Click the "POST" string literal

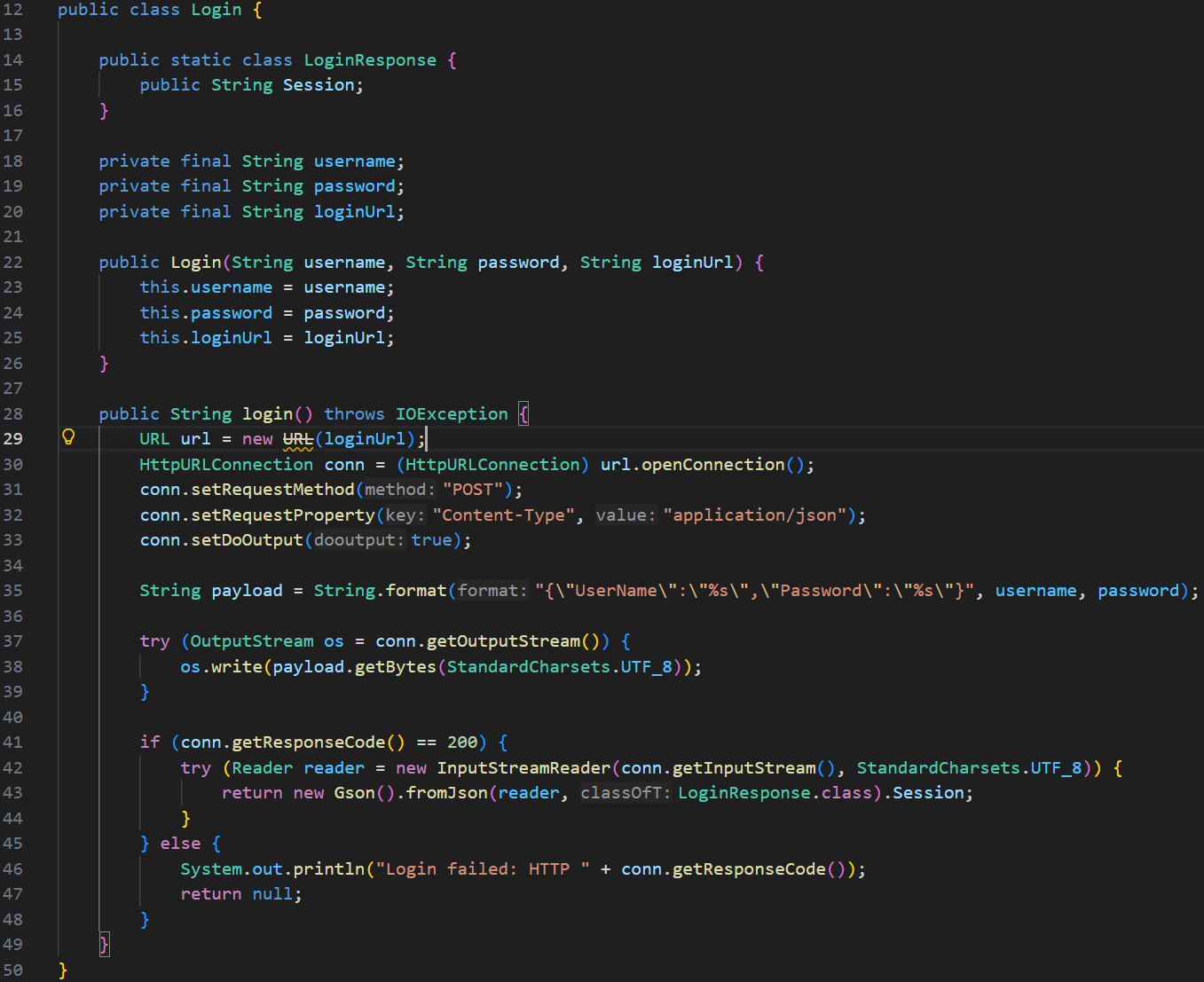[x=473, y=490]
